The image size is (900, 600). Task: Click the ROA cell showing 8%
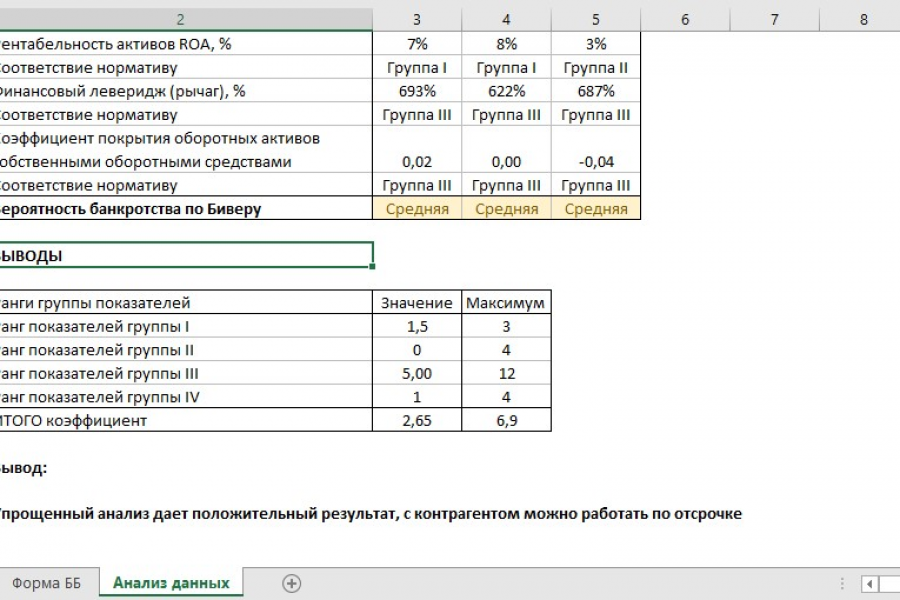506,44
